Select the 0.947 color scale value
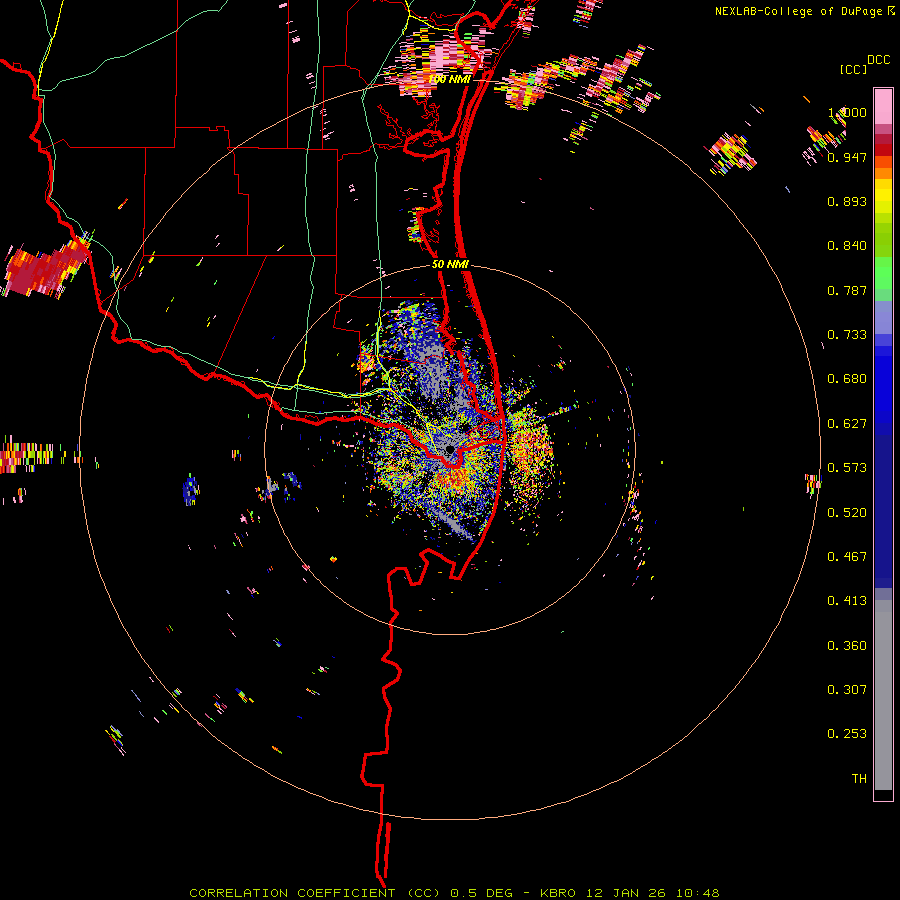 point(847,157)
